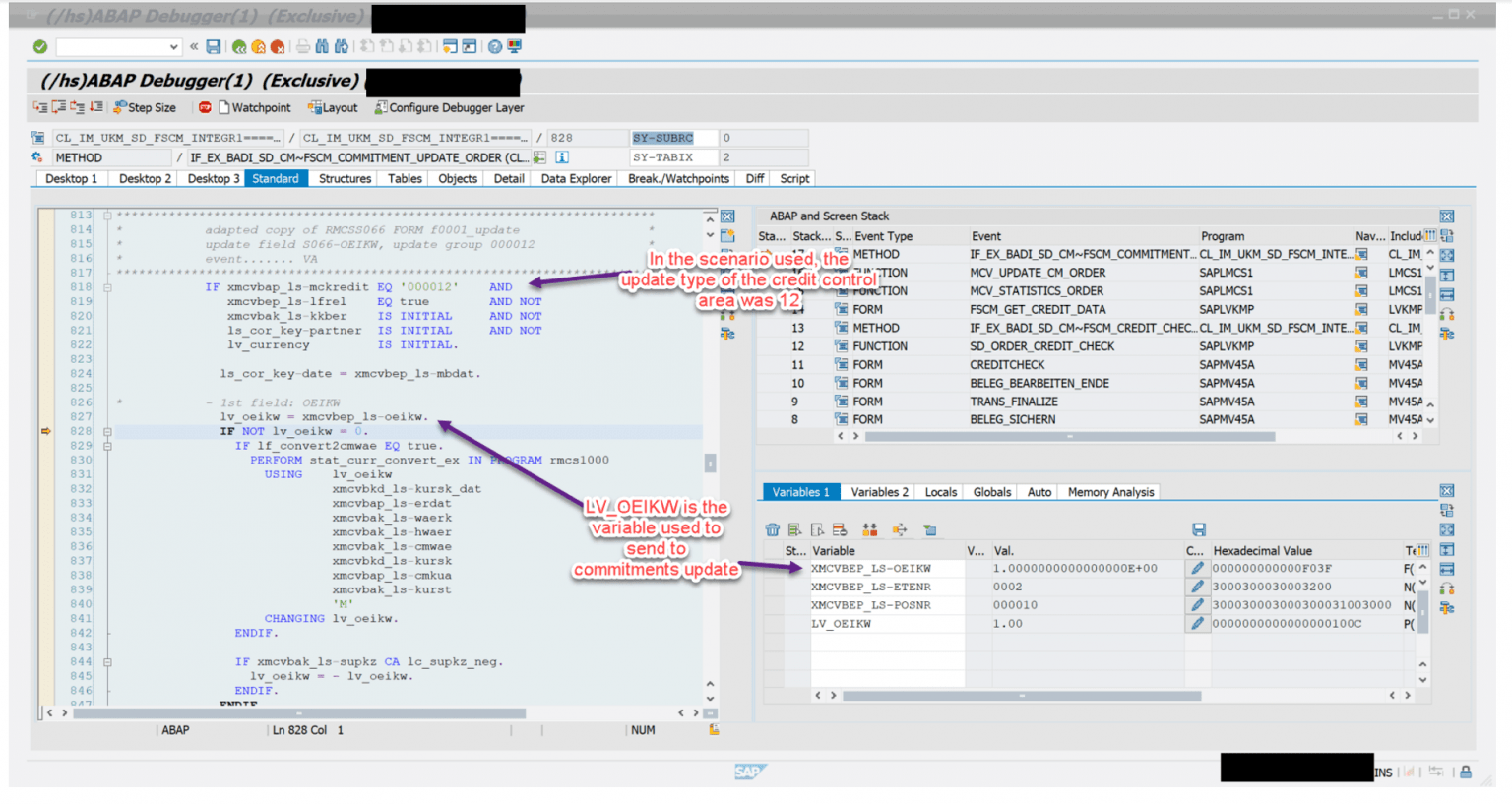Switch to the Structures tab

click(344, 178)
